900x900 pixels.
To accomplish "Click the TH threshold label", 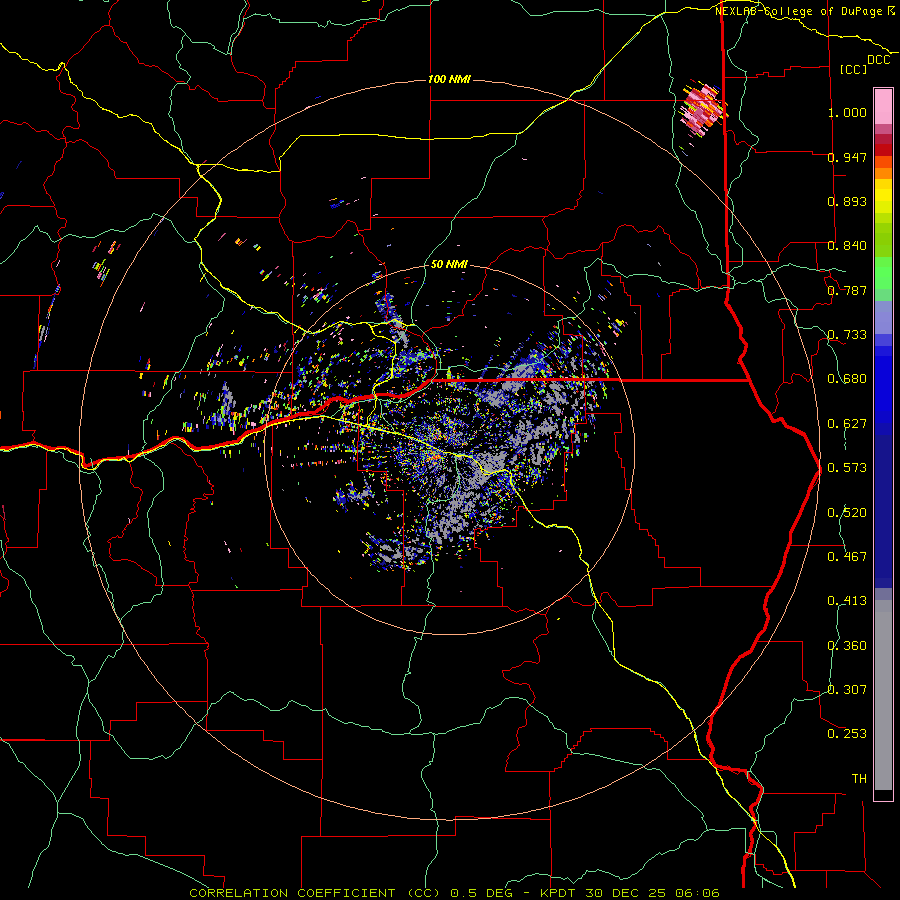I will point(859,779).
